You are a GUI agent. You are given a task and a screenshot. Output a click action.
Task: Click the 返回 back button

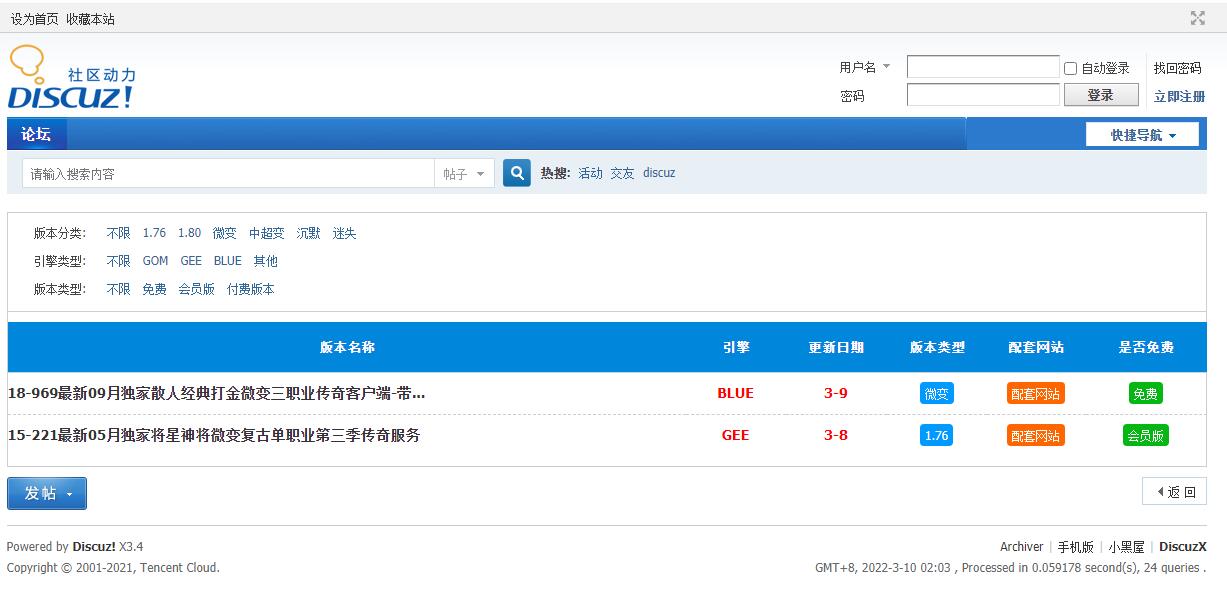[x=1175, y=491]
